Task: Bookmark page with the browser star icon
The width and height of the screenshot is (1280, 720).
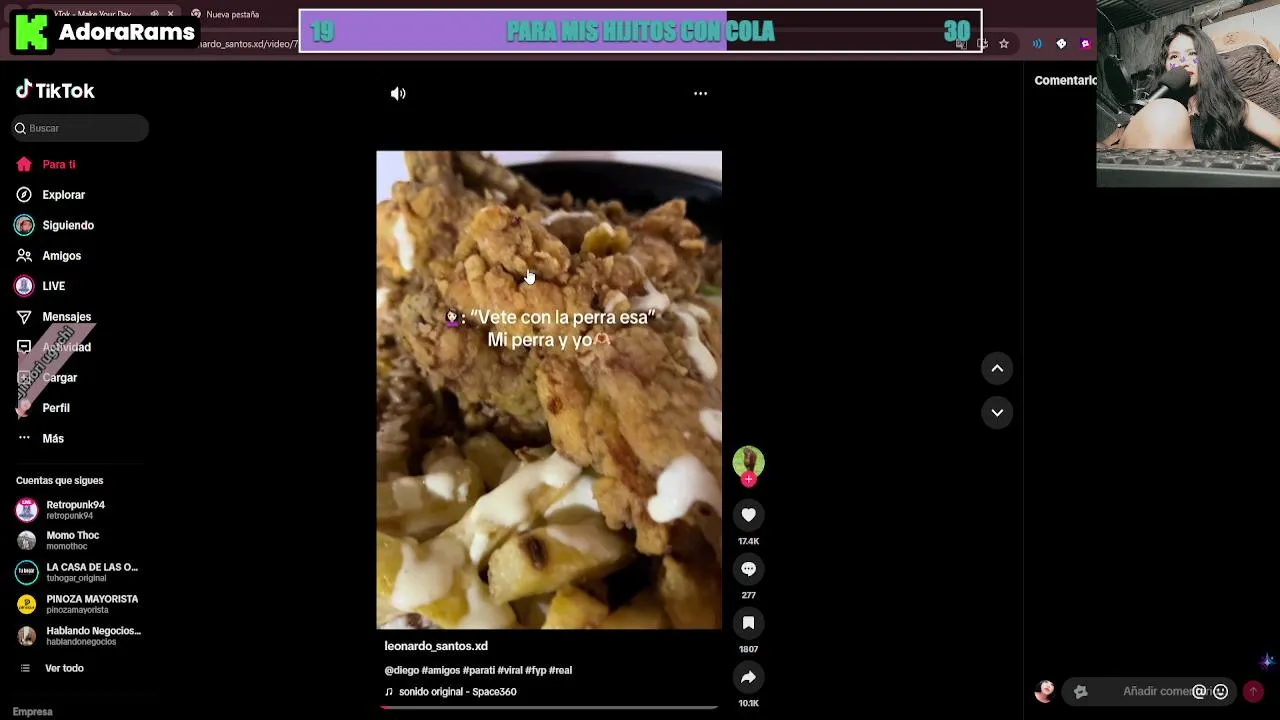Action: tap(1004, 44)
